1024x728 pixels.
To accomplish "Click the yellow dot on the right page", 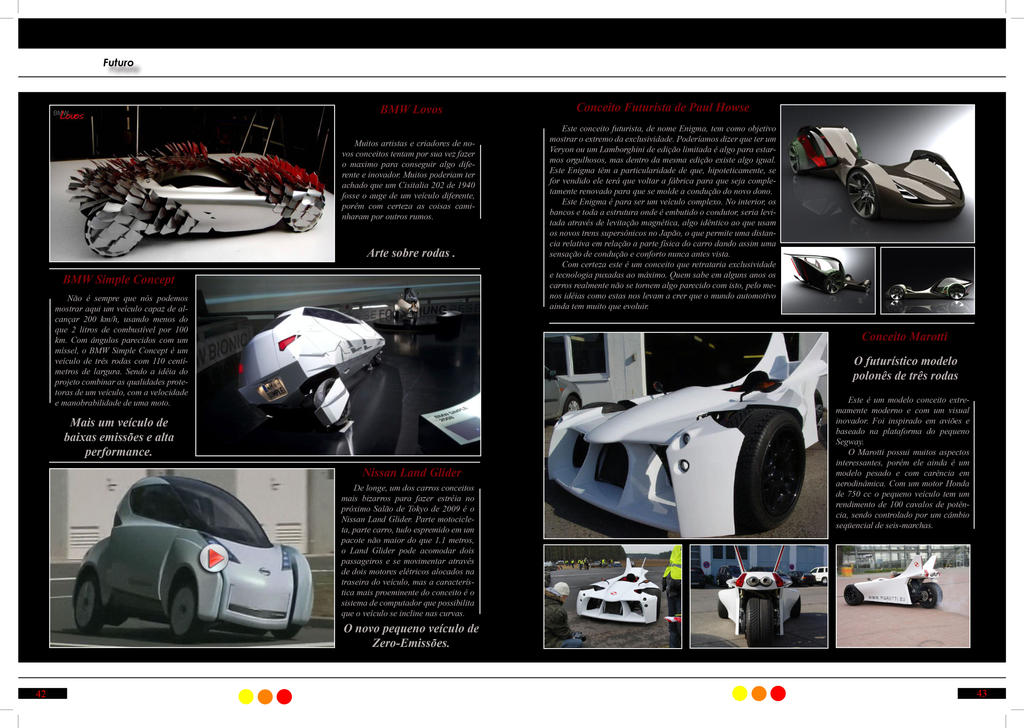I will (738, 692).
